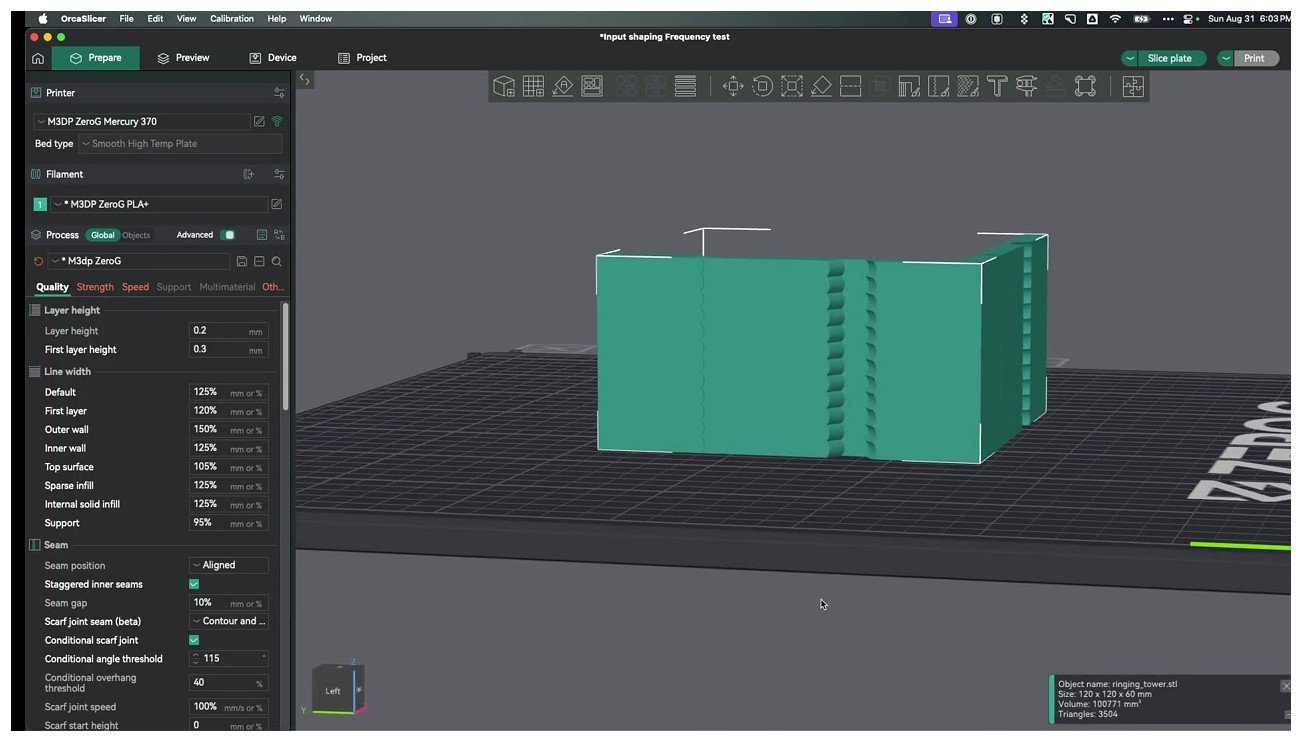This screenshot has width=1302, height=742.
Task: Open macOS Control Center
Action: 1188,18
